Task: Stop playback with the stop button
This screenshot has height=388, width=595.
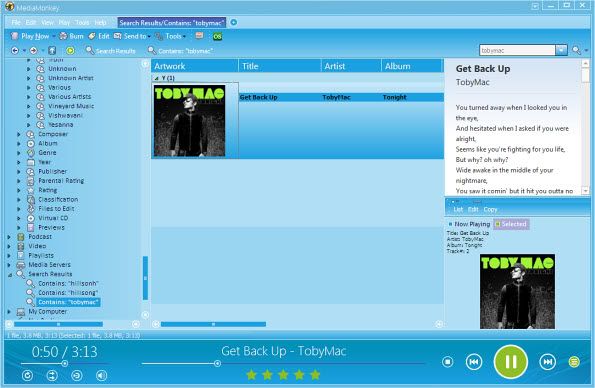Action: [448, 362]
